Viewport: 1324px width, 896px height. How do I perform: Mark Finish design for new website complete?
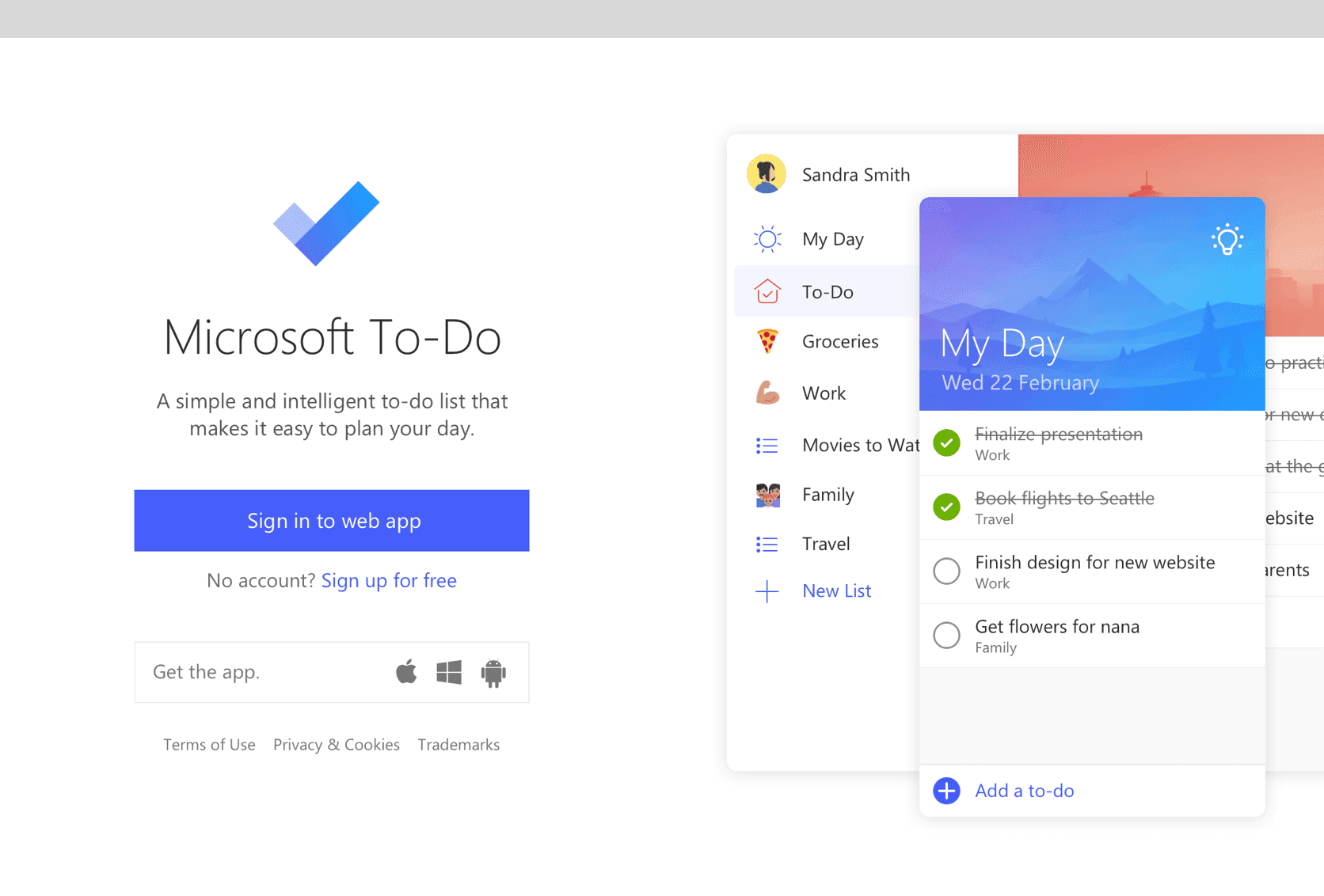pos(946,571)
